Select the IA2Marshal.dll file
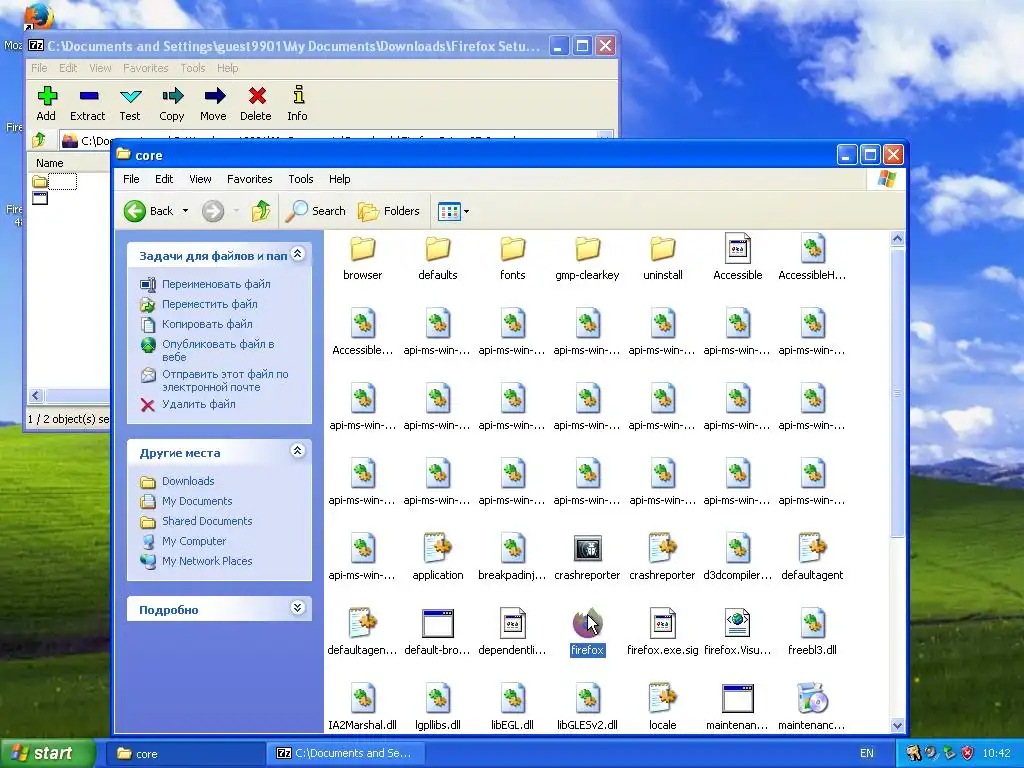This screenshot has width=1024, height=768. click(x=362, y=707)
